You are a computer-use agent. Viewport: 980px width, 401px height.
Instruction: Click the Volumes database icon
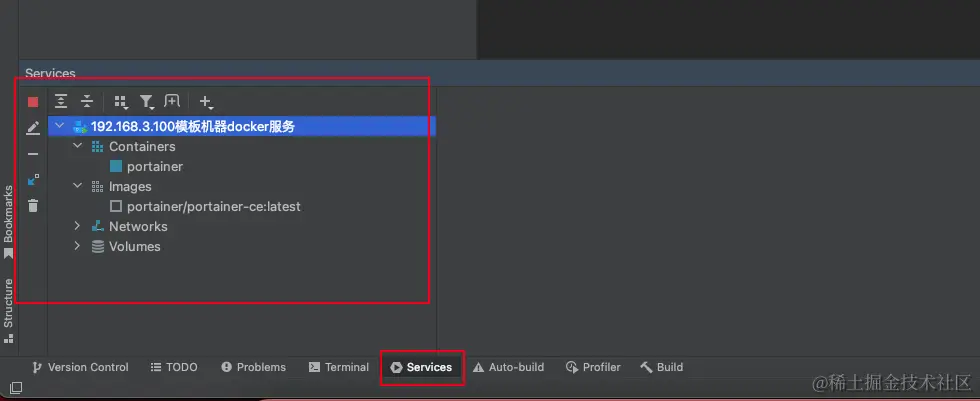tap(98, 247)
